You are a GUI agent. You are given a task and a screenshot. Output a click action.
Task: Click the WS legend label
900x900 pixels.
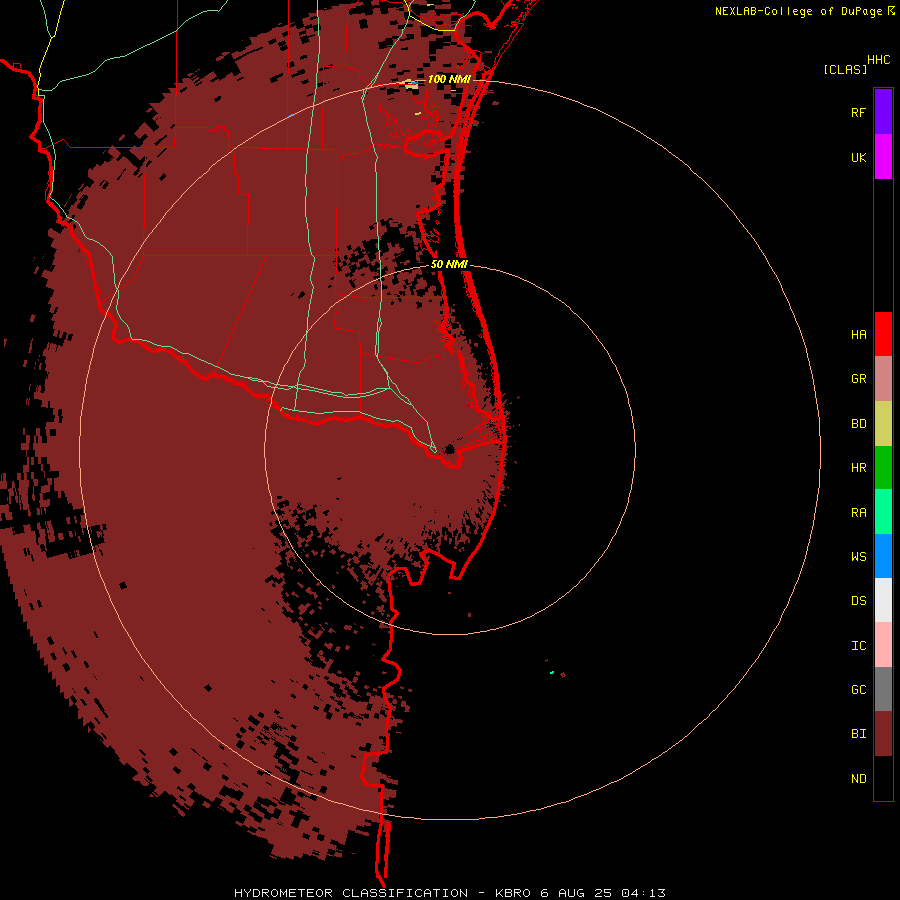click(x=858, y=556)
